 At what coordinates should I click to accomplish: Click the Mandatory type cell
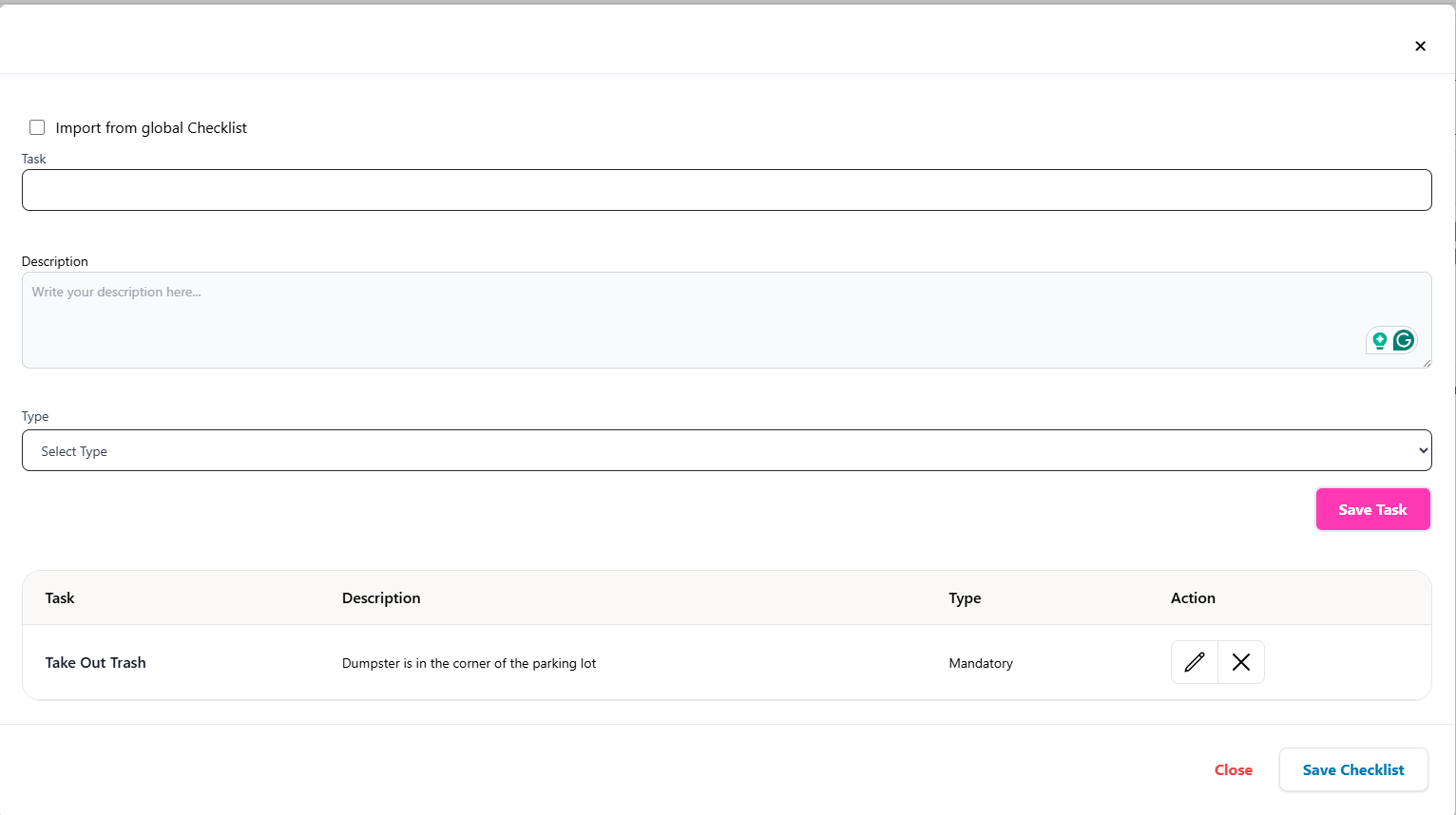click(x=981, y=663)
